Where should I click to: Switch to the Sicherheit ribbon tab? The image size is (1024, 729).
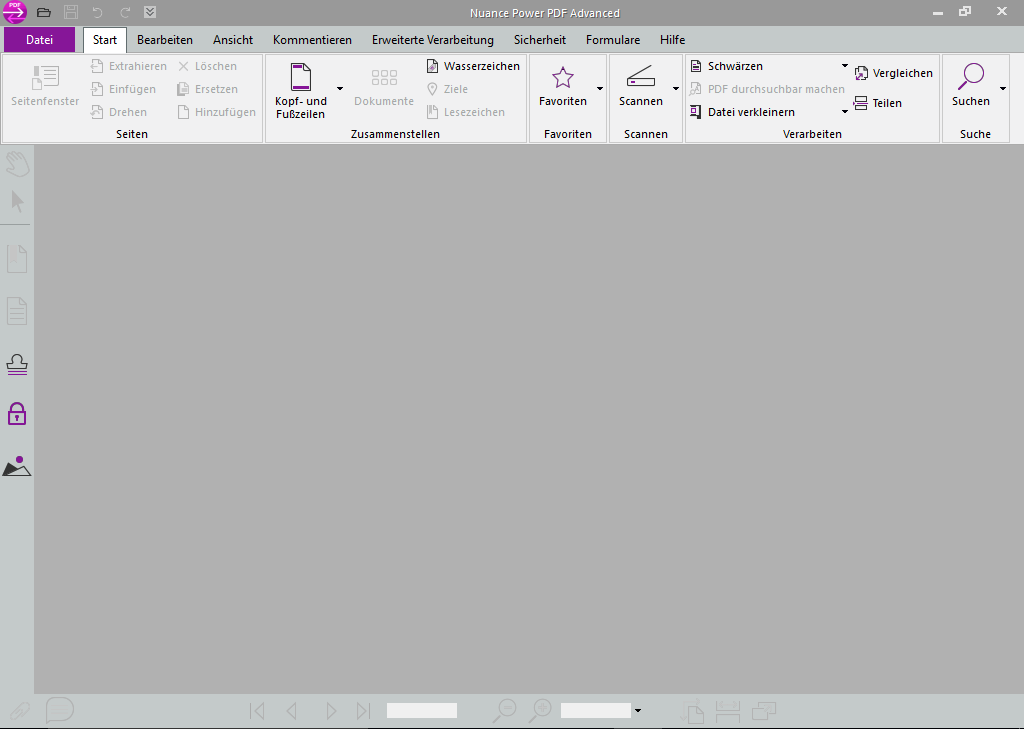coord(540,40)
